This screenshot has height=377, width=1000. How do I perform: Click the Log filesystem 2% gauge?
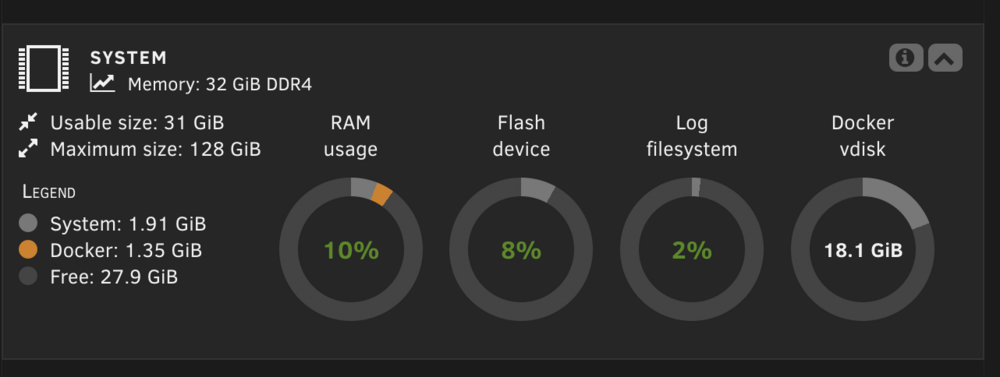tap(692, 249)
